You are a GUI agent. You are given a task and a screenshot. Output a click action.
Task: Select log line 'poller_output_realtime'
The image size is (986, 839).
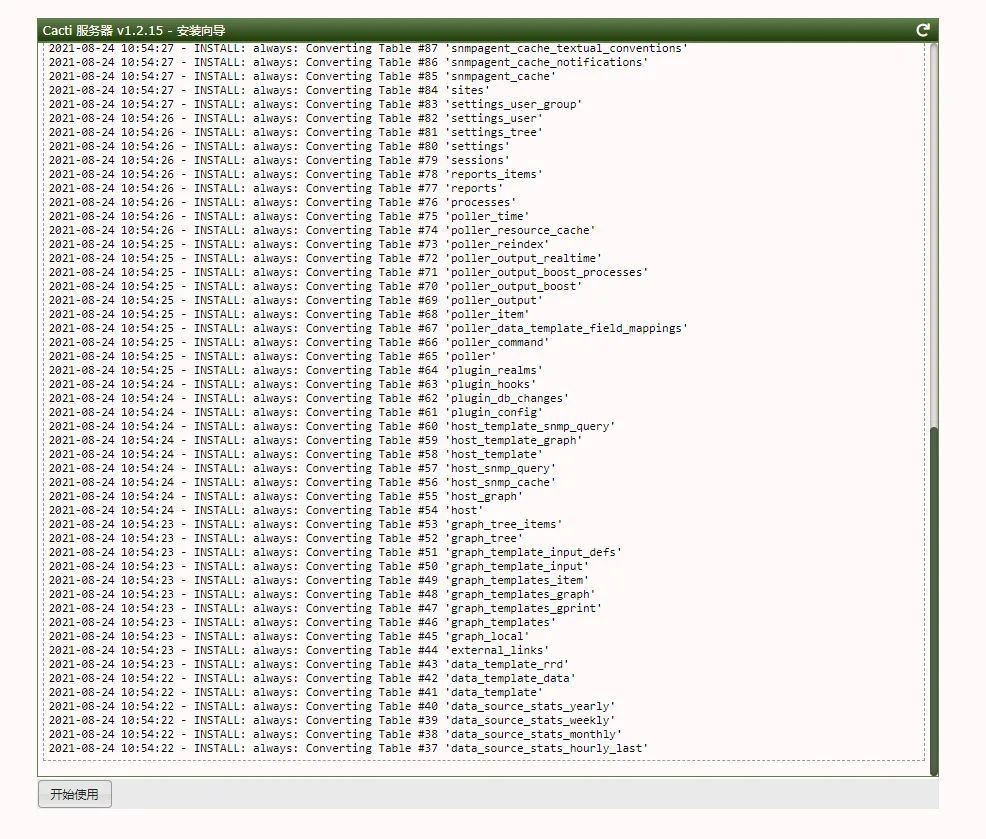tap(325, 258)
